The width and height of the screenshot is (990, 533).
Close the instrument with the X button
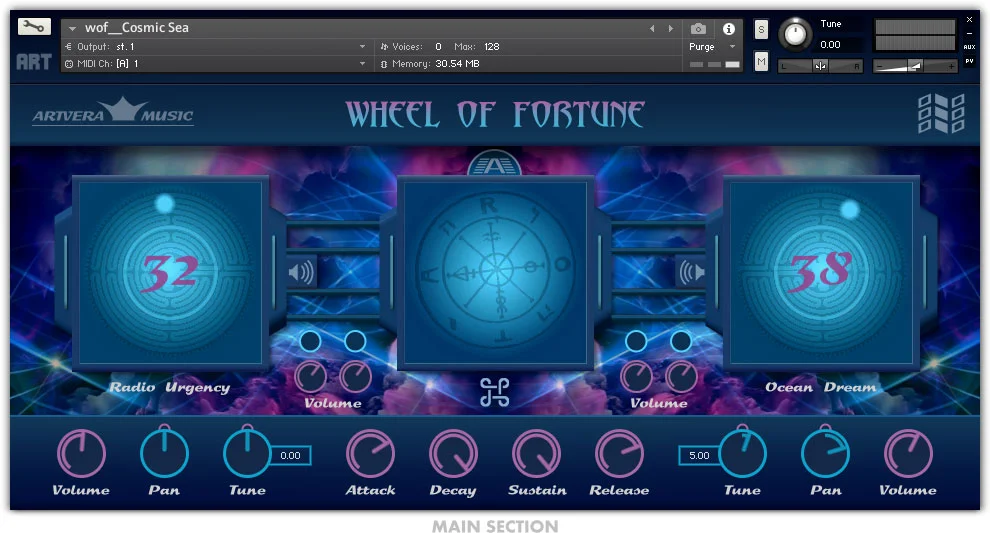tap(969, 20)
